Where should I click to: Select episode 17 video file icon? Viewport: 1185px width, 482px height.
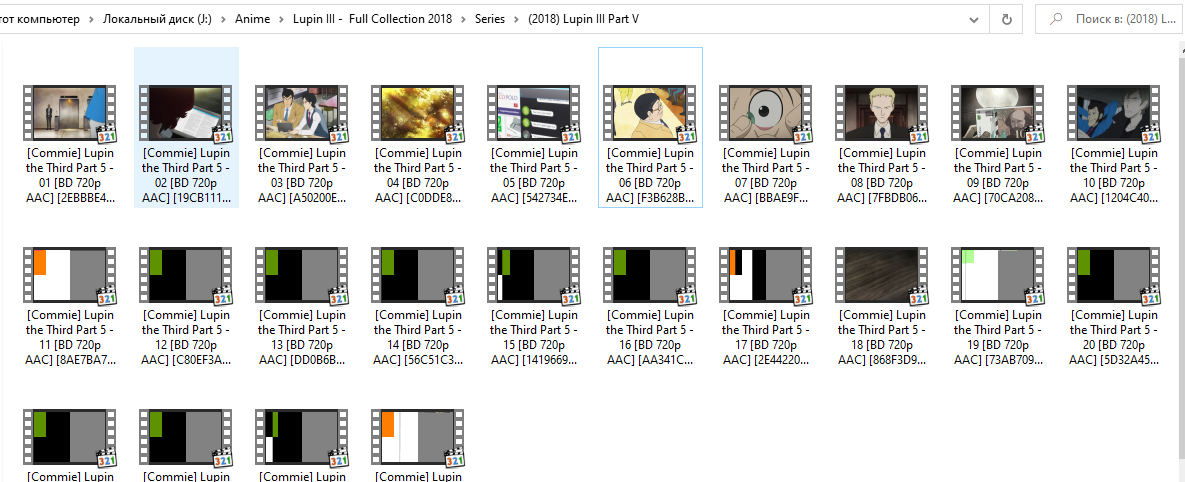(x=766, y=275)
